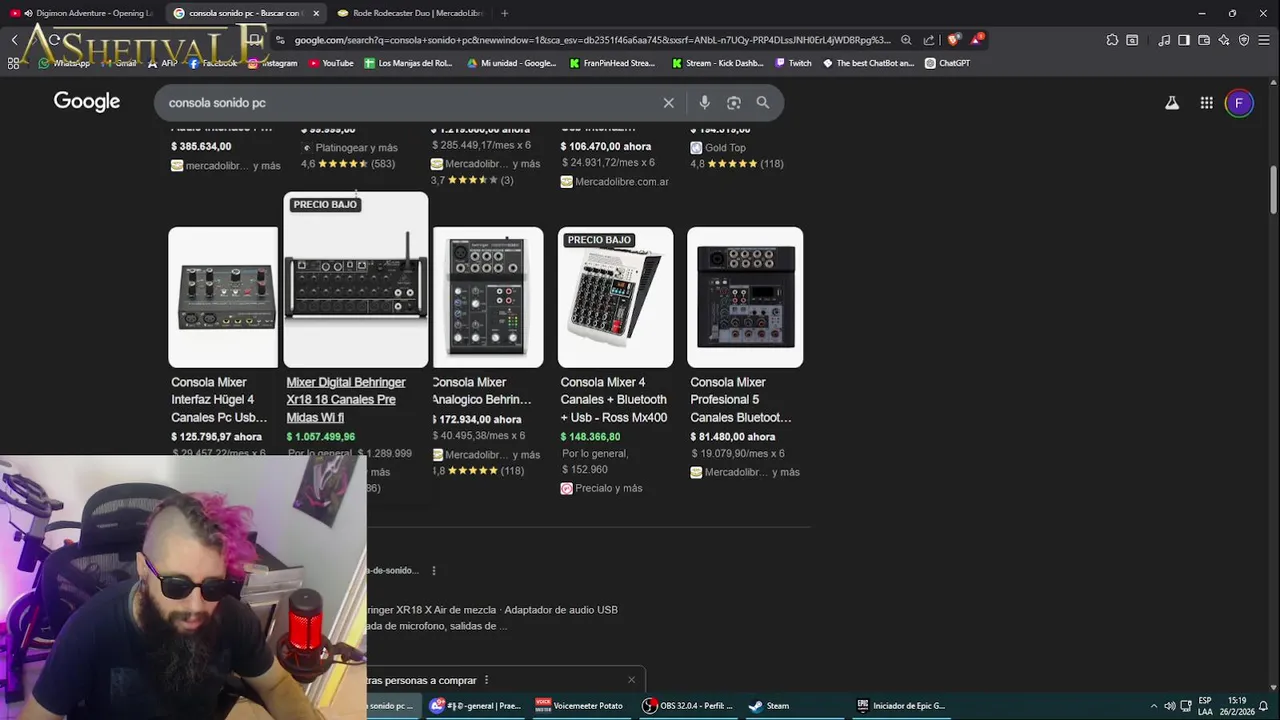Close the consola sonido pc tab

point(316,13)
